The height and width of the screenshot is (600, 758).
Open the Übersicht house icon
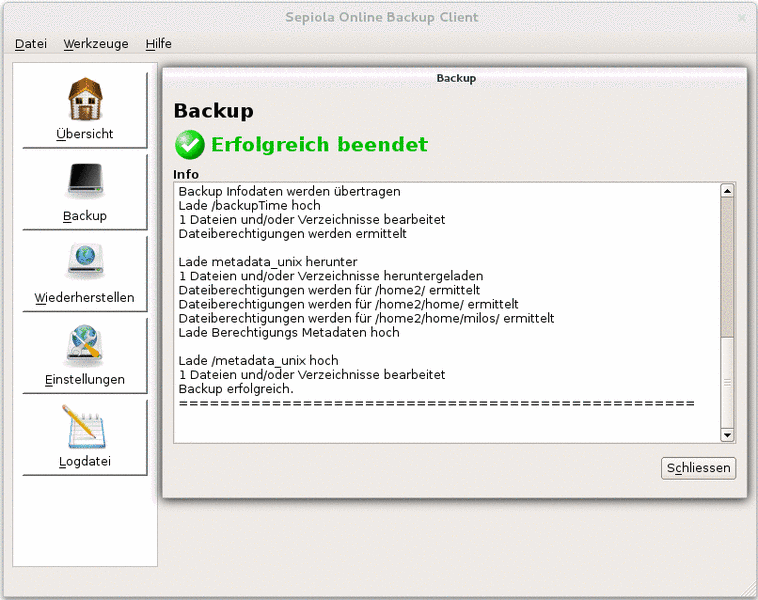point(85,99)
